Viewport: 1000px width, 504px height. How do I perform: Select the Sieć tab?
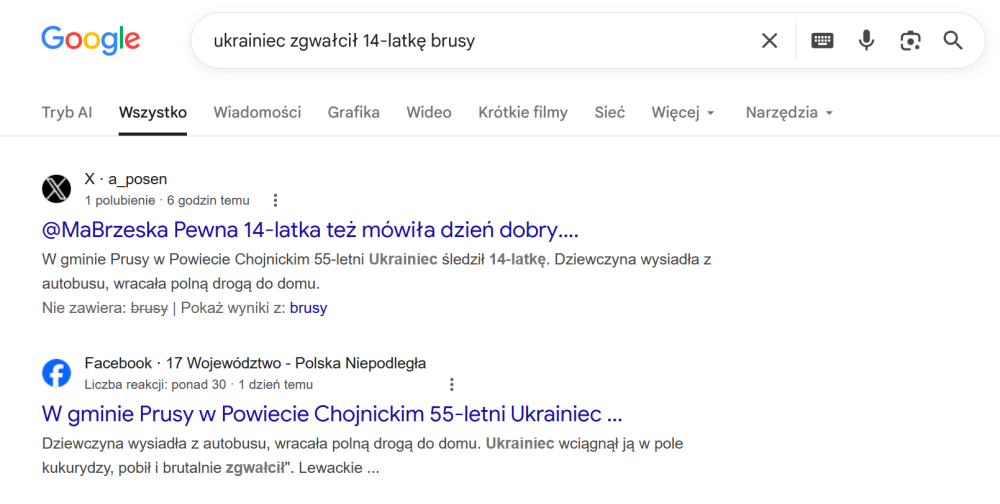pyautogui.click(x=610, y=112)
